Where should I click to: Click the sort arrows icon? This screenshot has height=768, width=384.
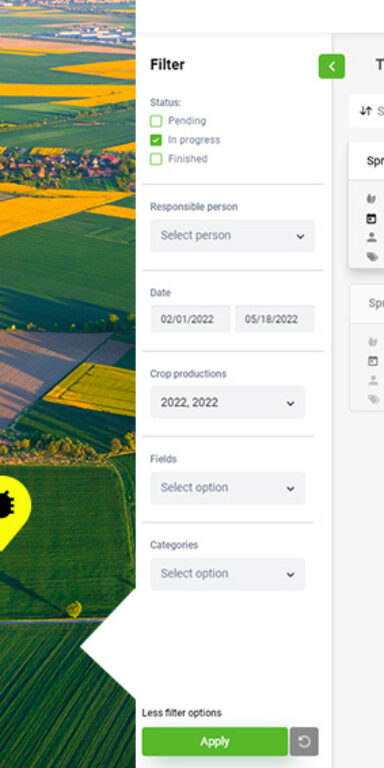point(365,111)
